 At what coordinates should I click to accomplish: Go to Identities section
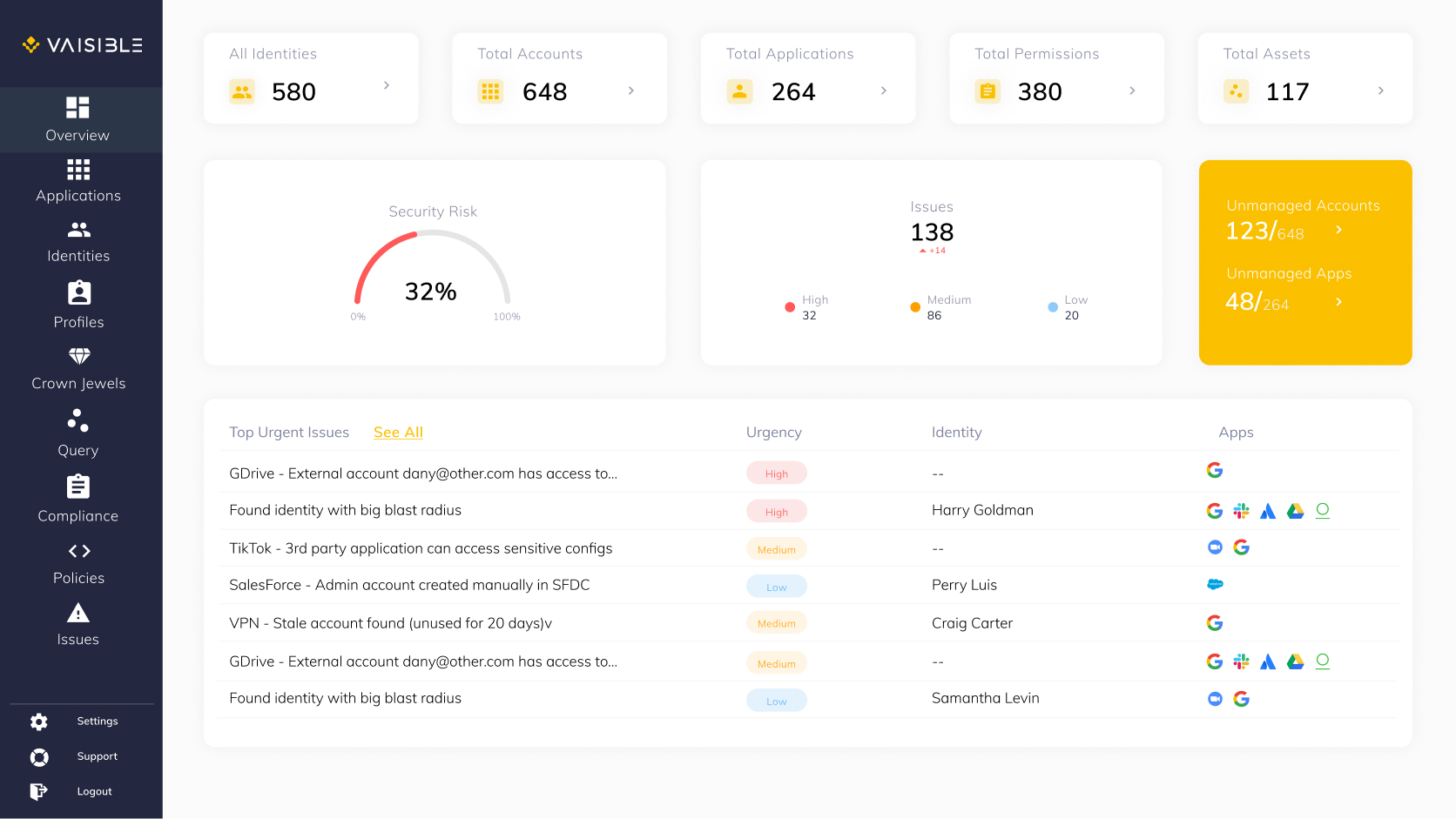[78, 241]
